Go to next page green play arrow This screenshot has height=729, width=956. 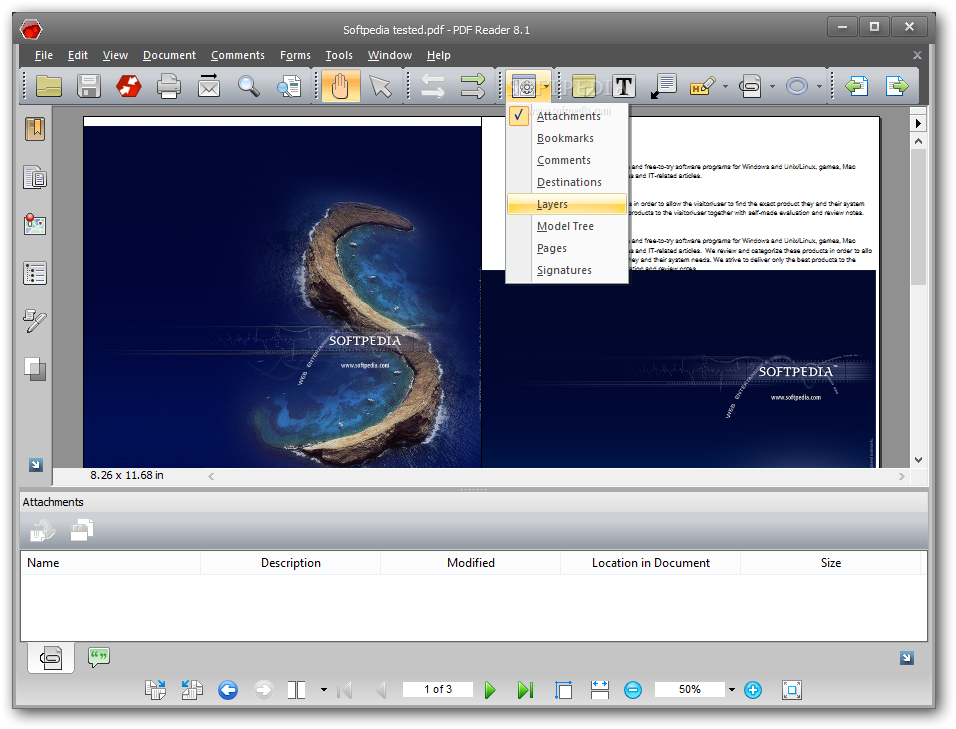(490, 690)
